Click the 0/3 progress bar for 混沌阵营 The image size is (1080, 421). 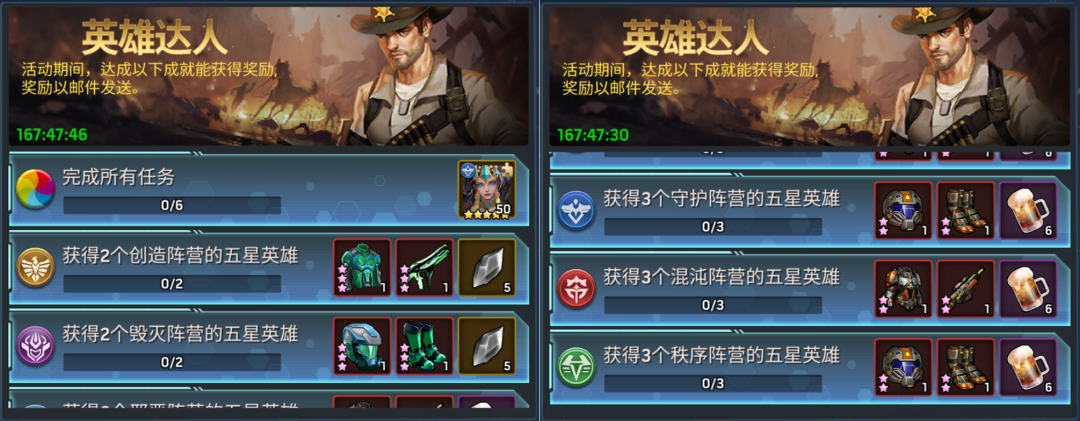tap(713, 305)
